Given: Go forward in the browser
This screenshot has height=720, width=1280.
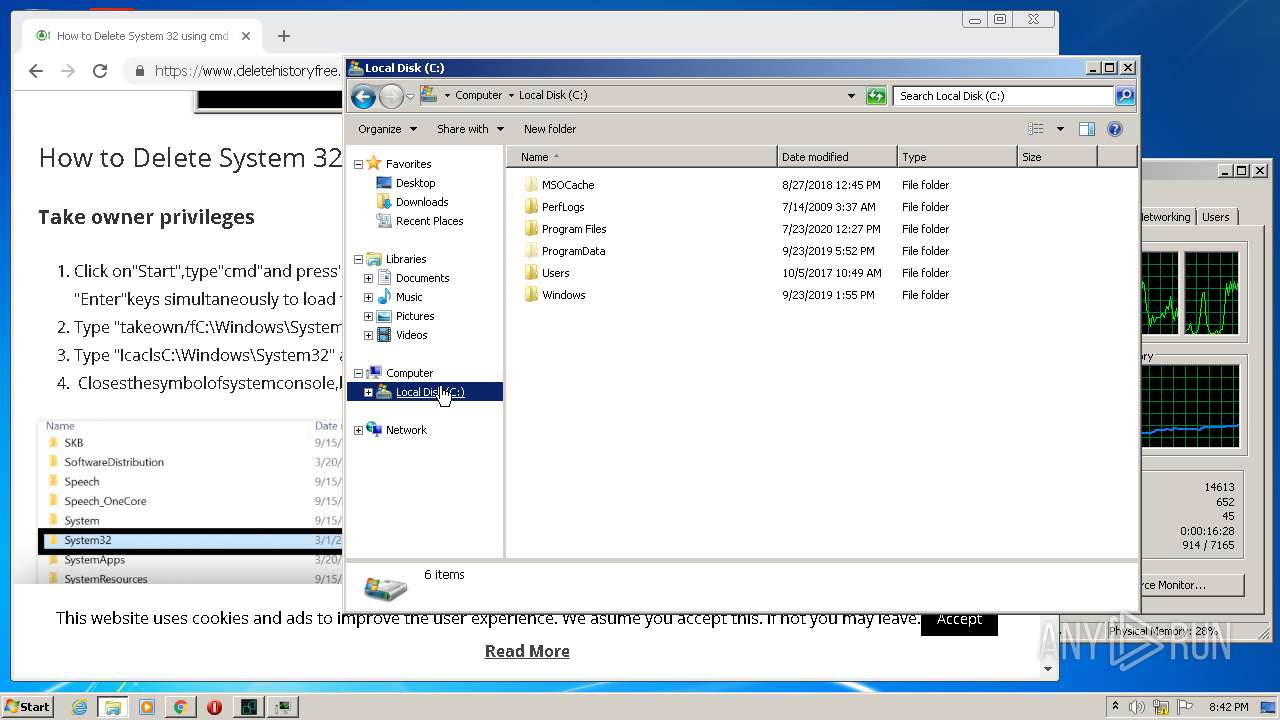Looking at the screenshot, I should [68, 71].
